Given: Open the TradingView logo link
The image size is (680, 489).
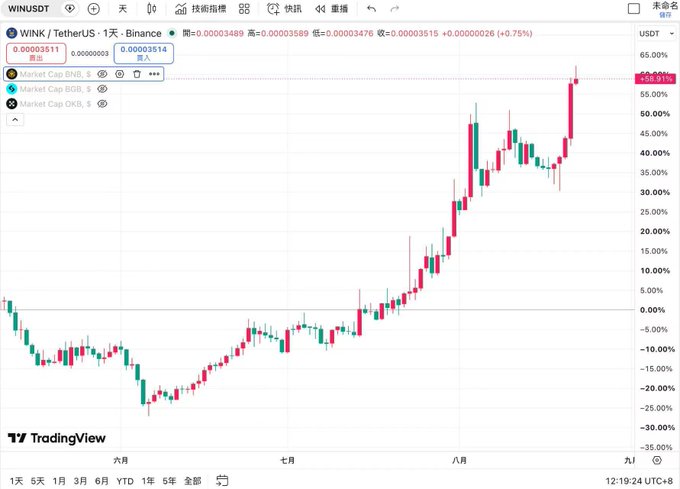Looking at the screenshot, I should click(57, 438).
